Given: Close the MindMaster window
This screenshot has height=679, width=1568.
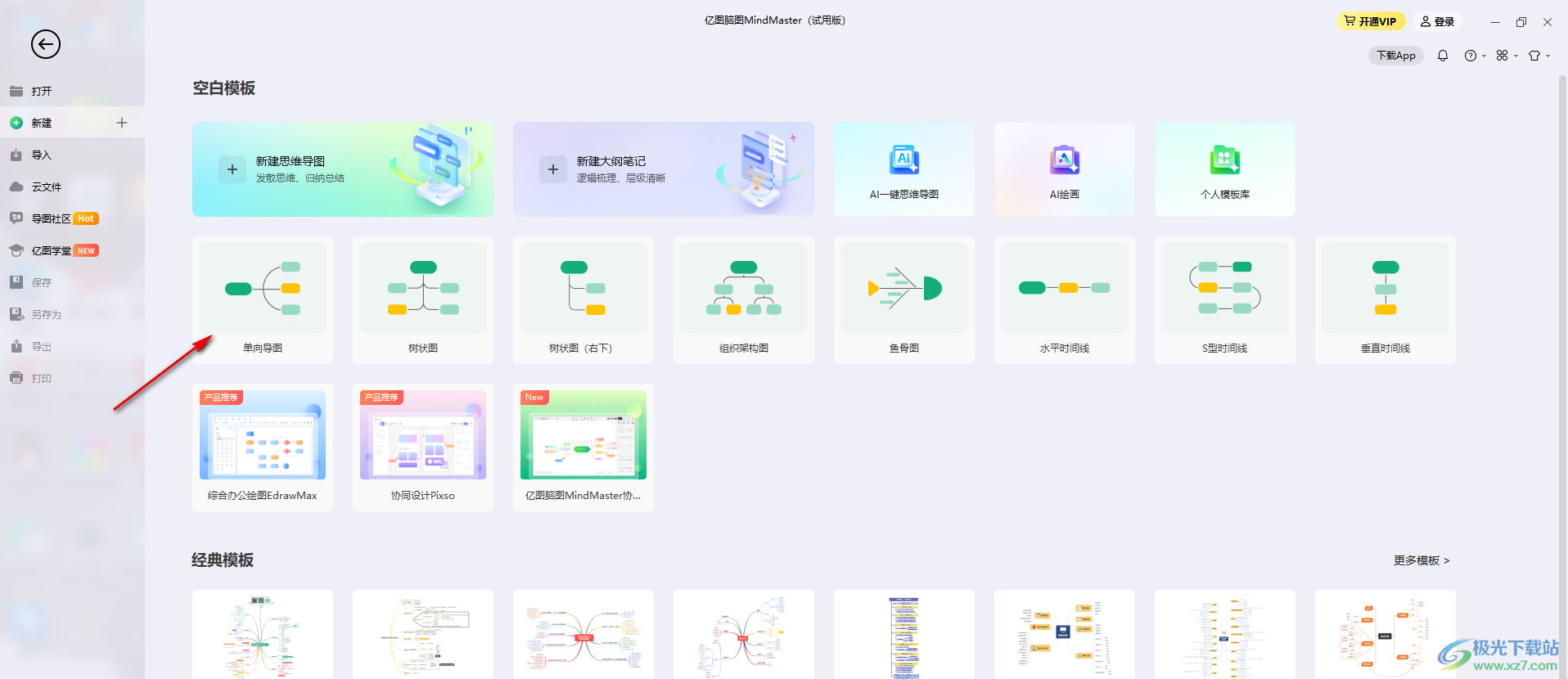Looking at the screenshot, I should (1548, 22).
